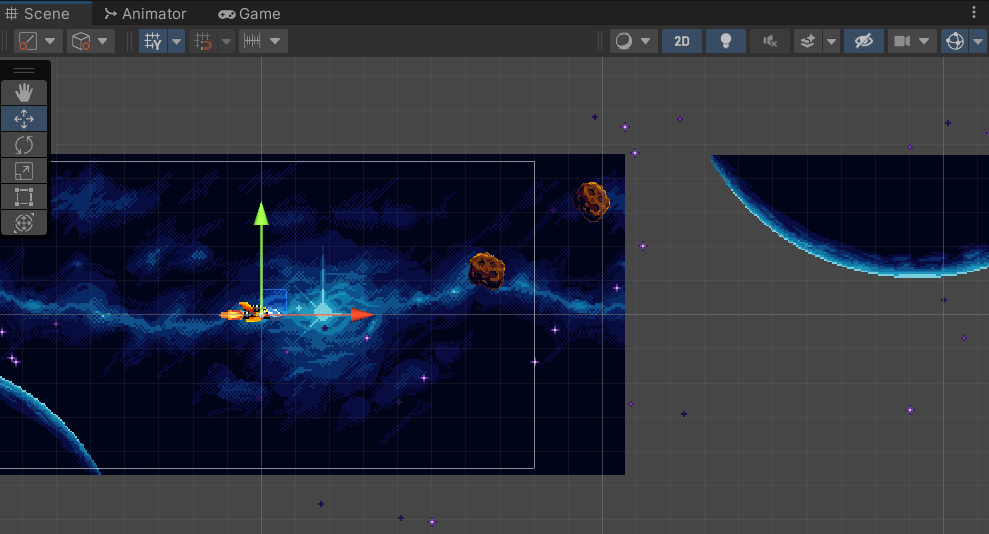Open the Animator tab
Screen dimensions: 989x534
click(x=145, y=13)
